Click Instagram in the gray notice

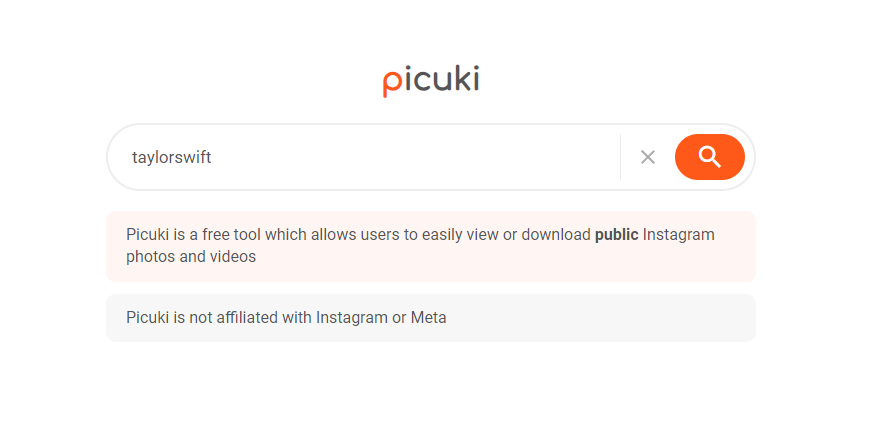[x=351, y=318]
